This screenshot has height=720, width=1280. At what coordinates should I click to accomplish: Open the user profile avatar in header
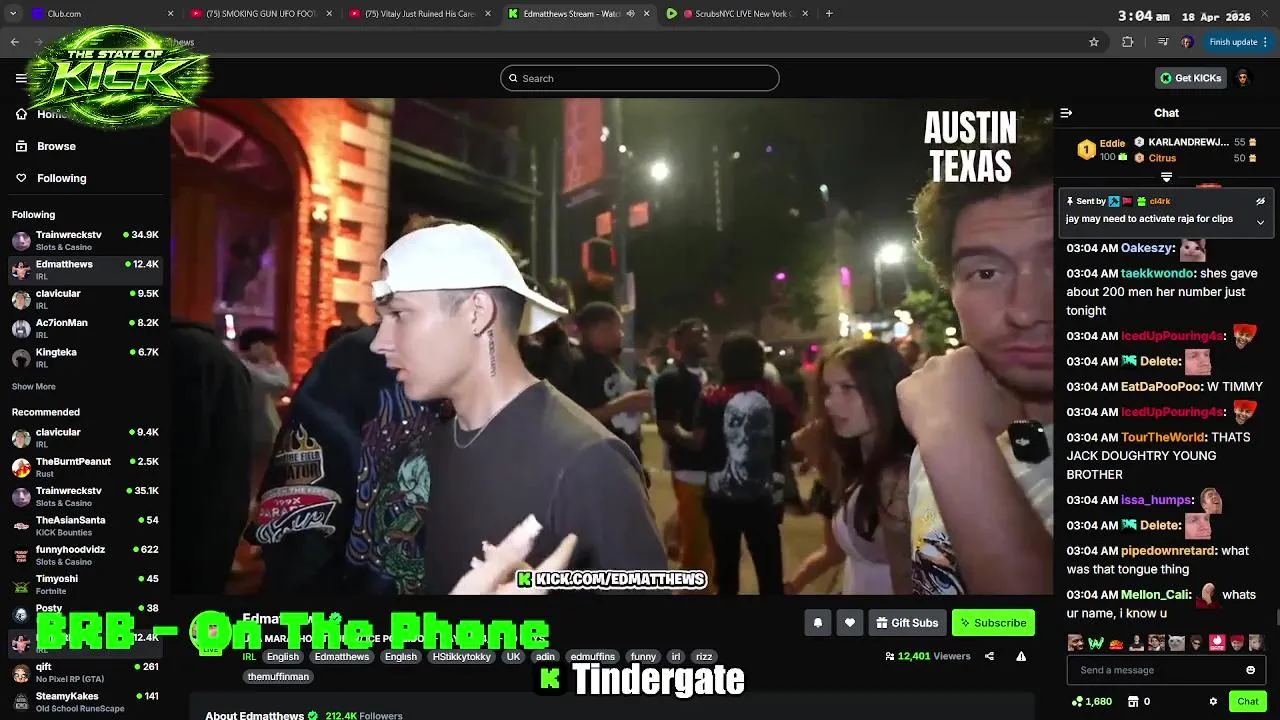click(1242, 78)
